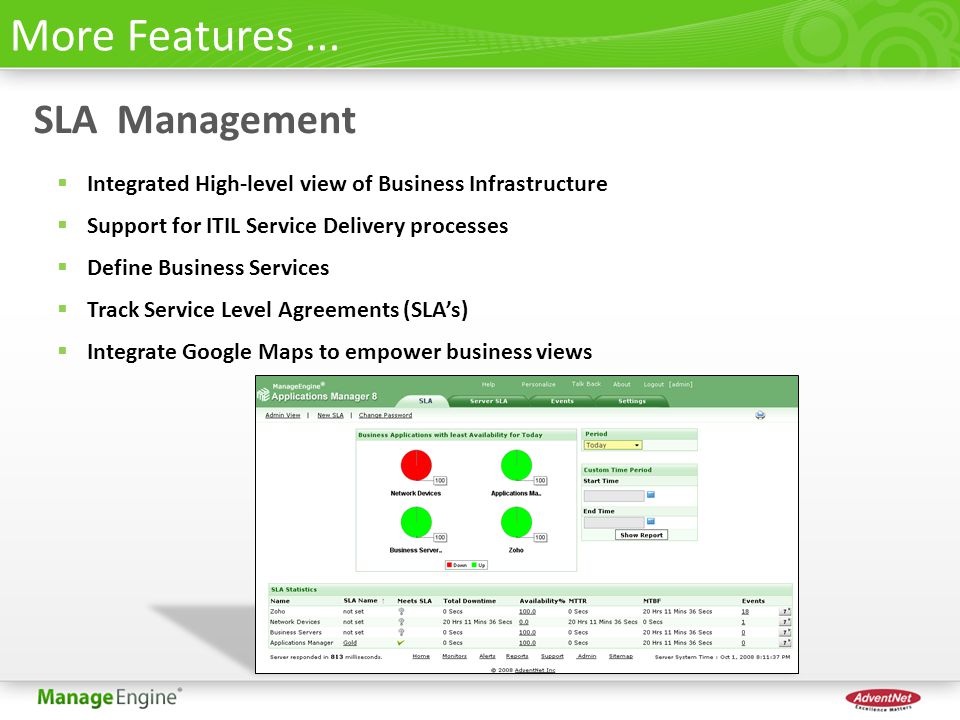
Task: Click the green checkmark for Applications Manager
Action: point(401,643)
